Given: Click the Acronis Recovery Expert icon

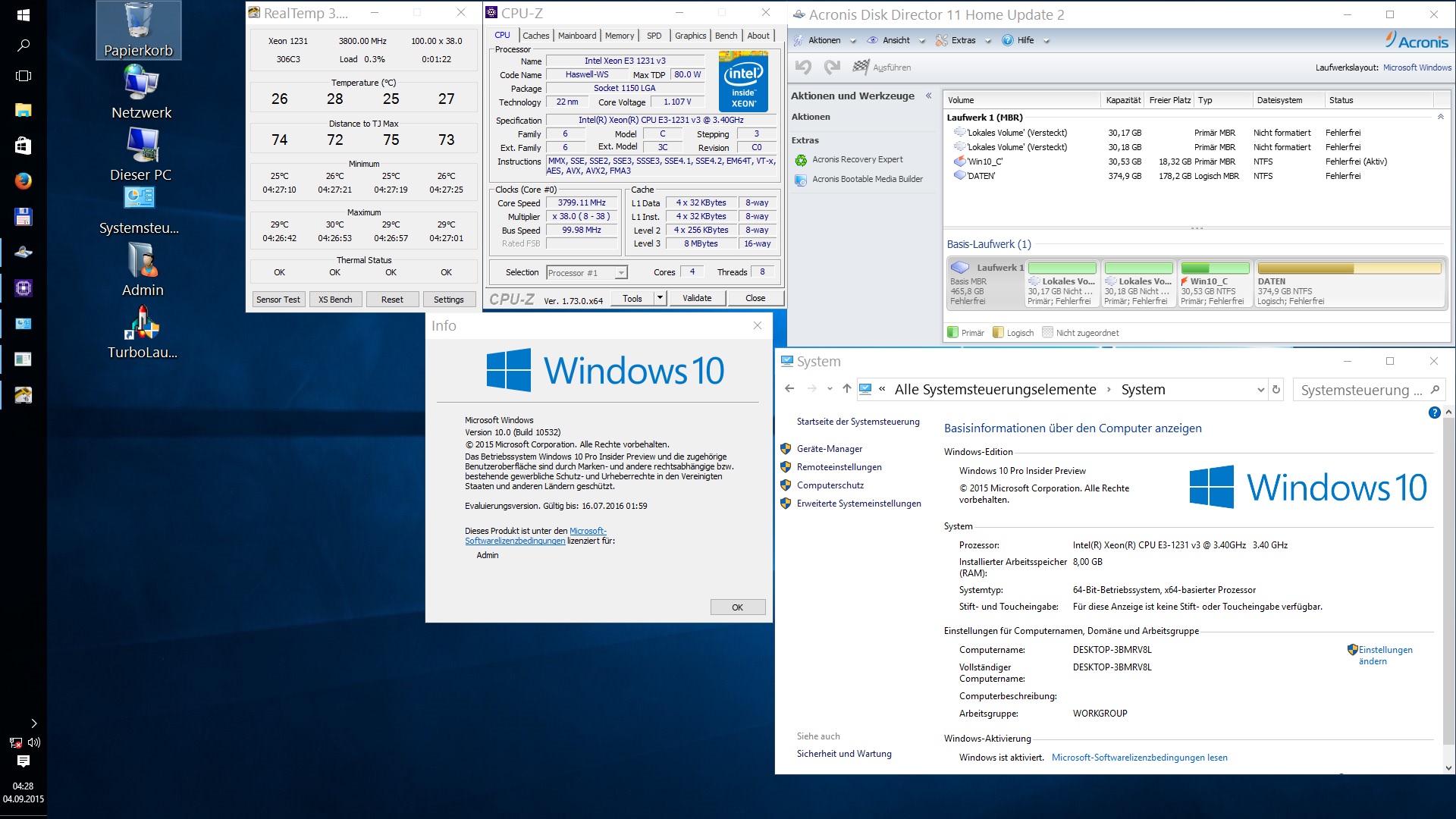Looking at the screenshot, I should point(801,160).
